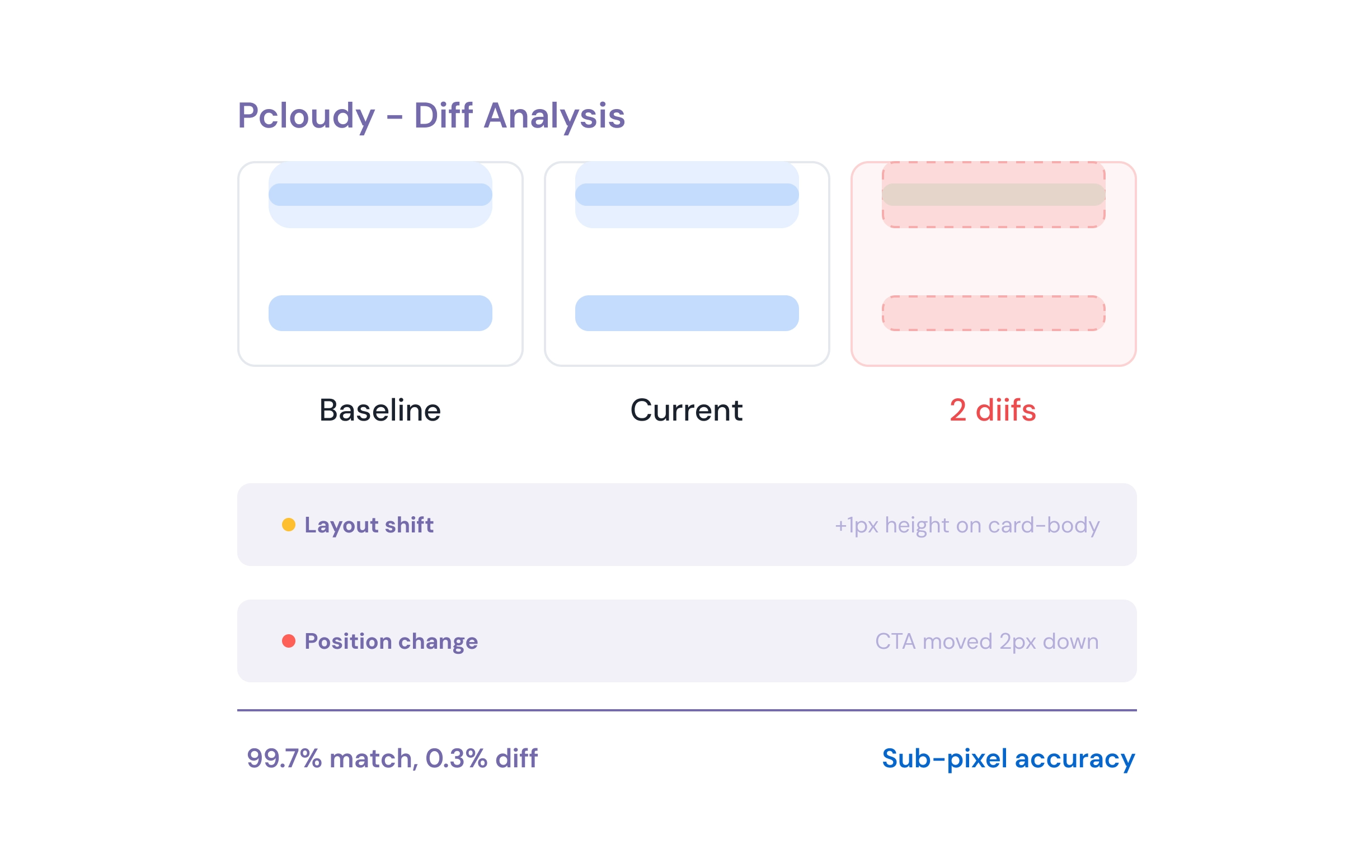Click the "Sub-pixel accuracy" link
This screenshot has width=1372, height=868.
coord(1008,758)
